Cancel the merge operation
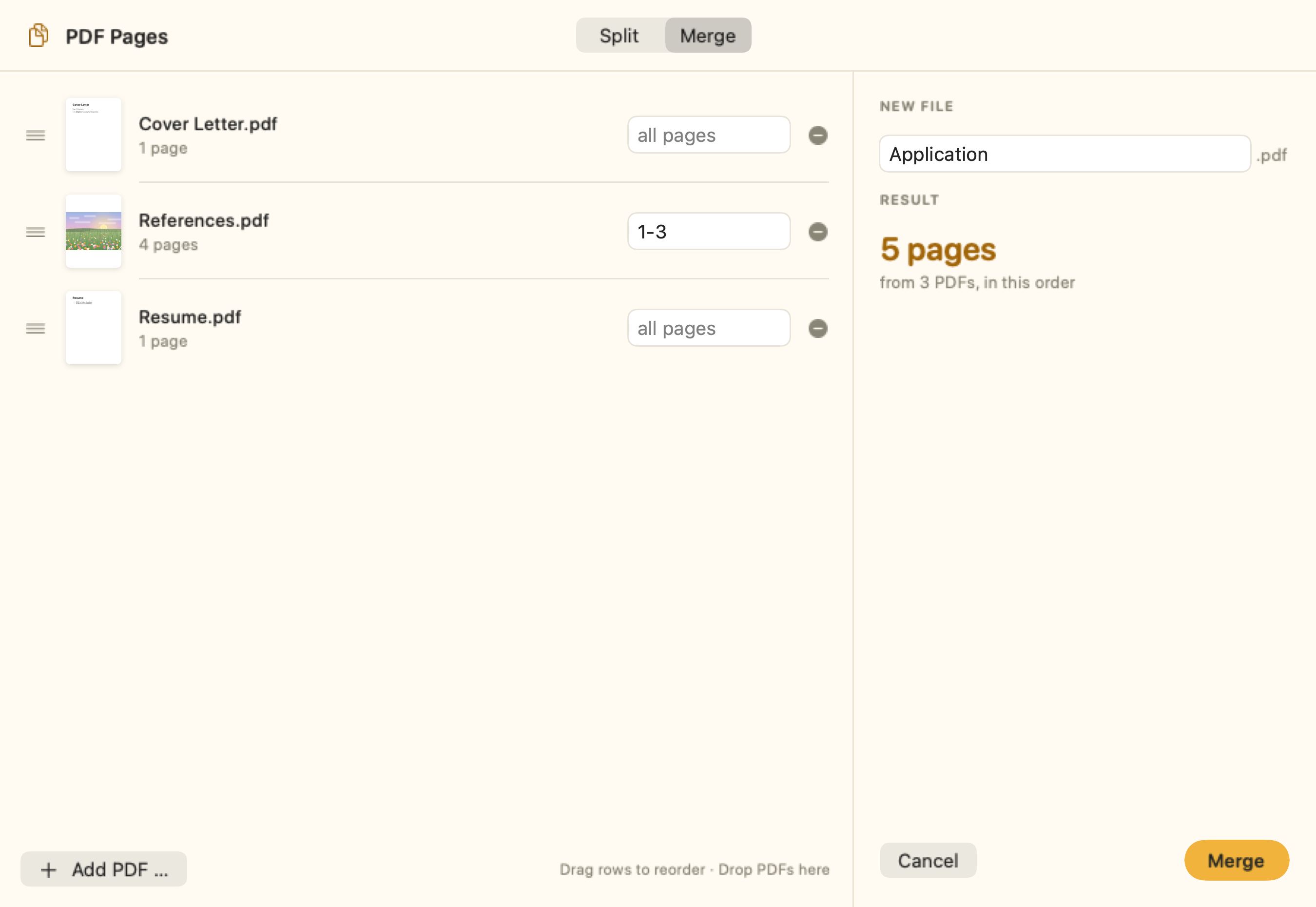 [x=928, y=860]
